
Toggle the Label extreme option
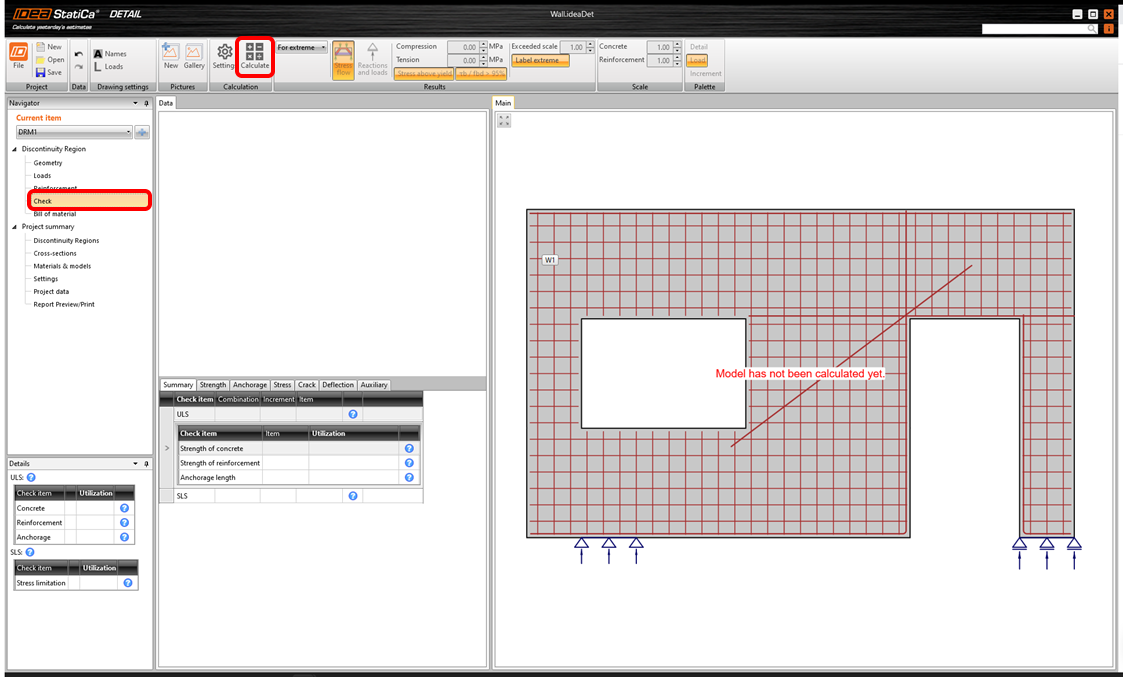[x=540, y=61]
